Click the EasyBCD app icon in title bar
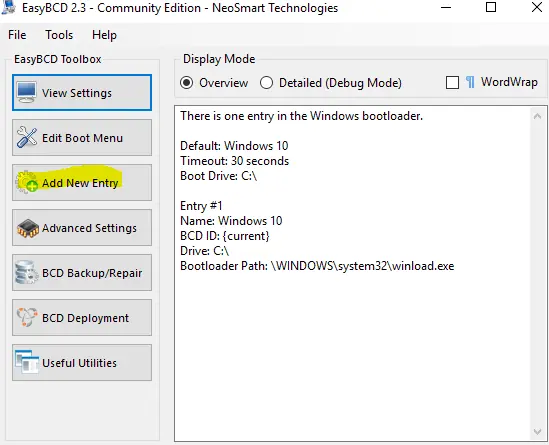 click(x=8, y=7)
